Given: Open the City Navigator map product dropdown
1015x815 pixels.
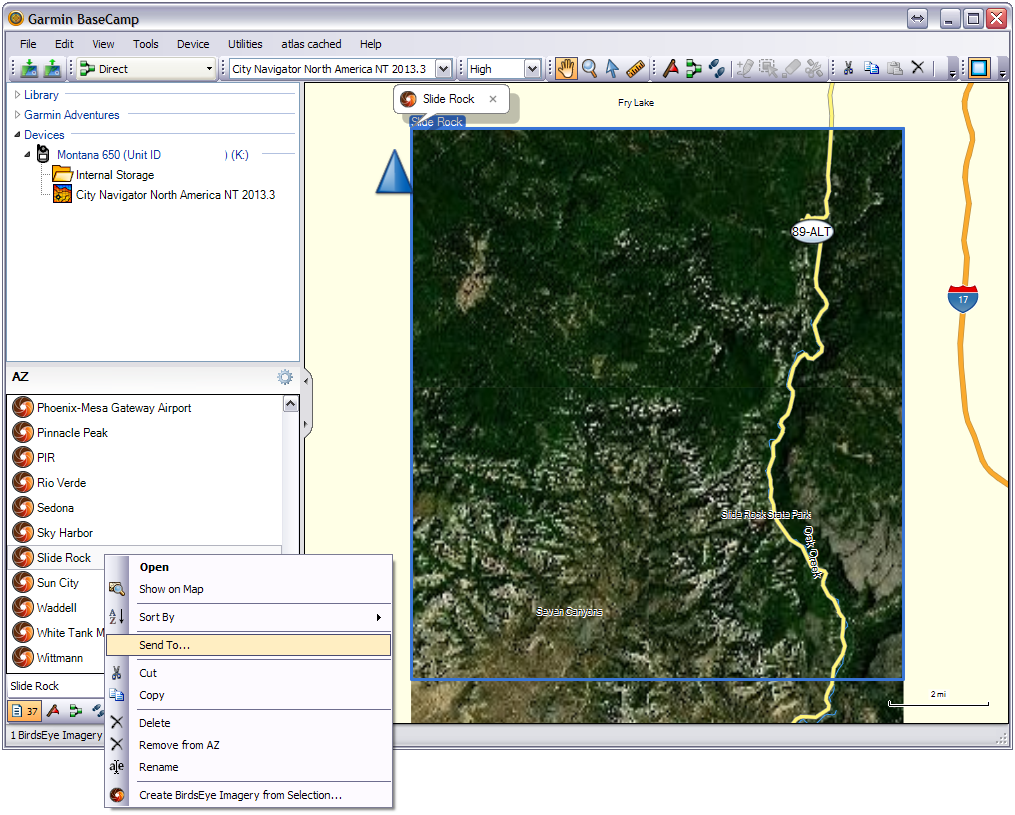Looking at the screenshot, I should pos(443,69).
